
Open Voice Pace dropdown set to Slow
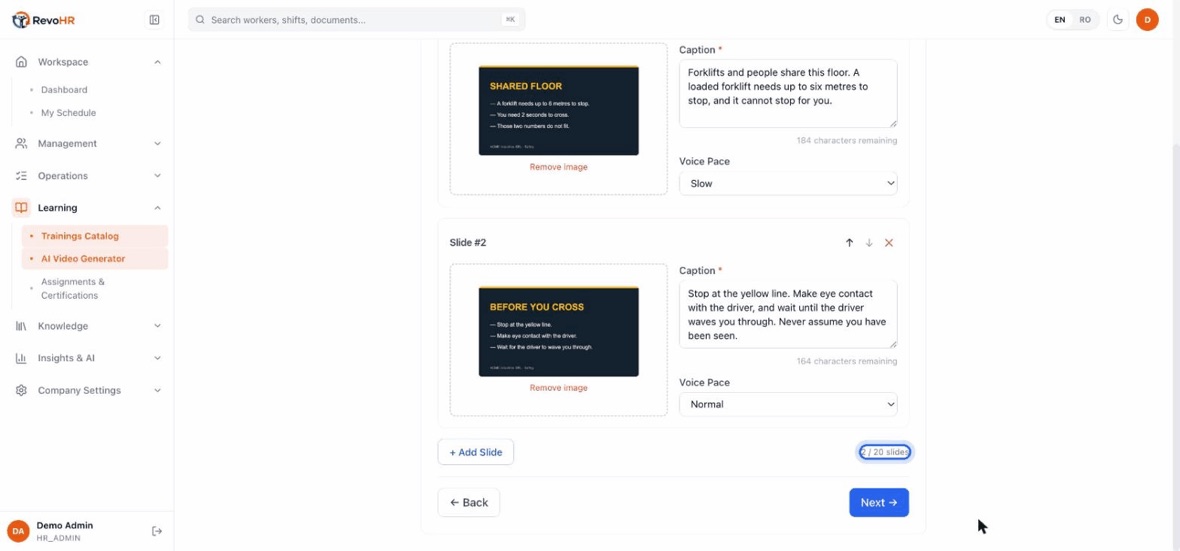[x=788, y=183]
